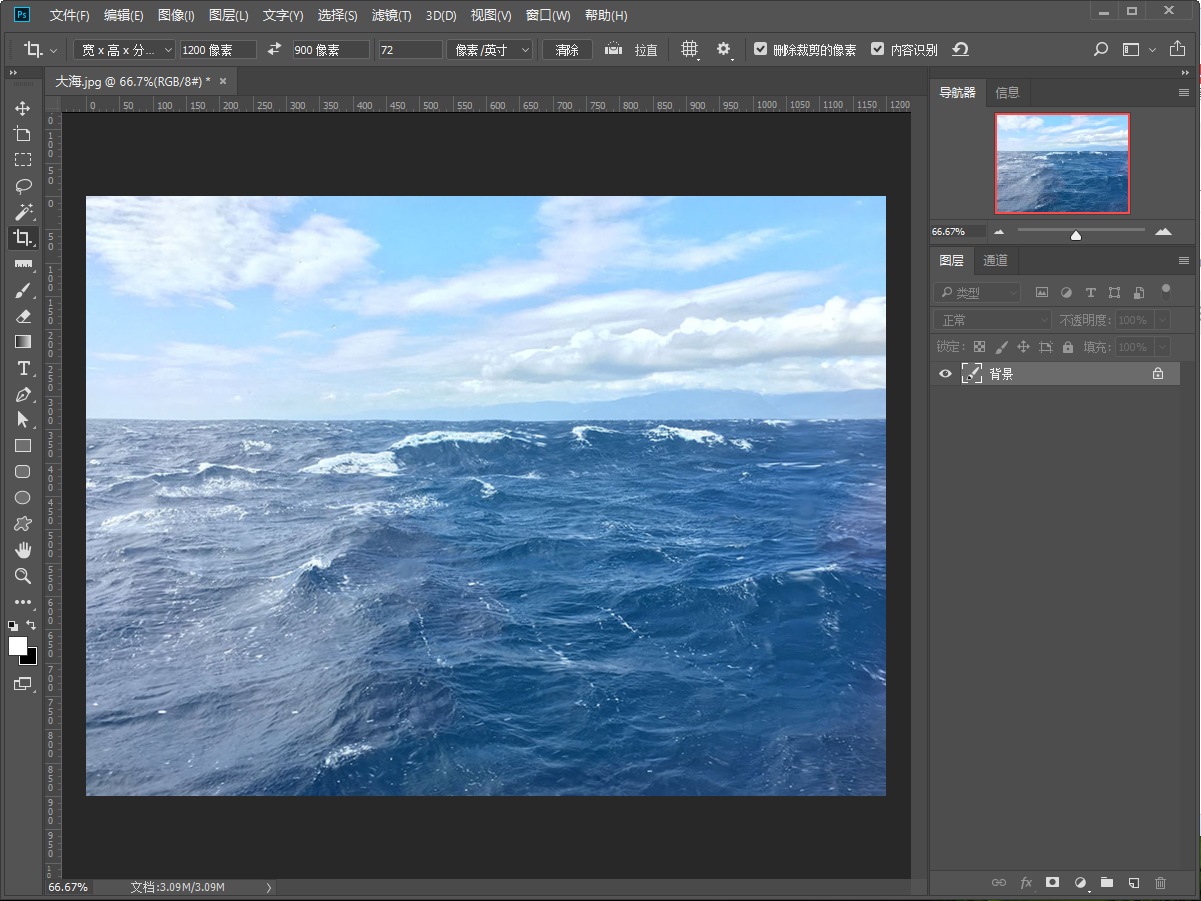Create a new layer

(x=1133, y=883)
